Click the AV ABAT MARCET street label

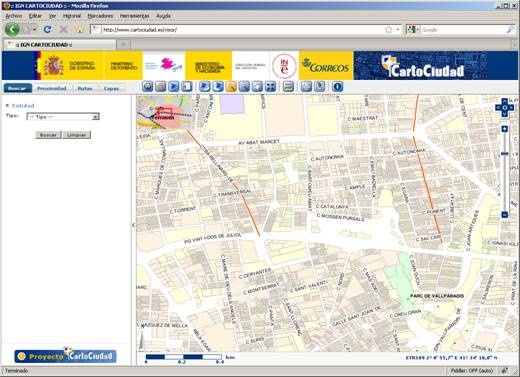259,142
